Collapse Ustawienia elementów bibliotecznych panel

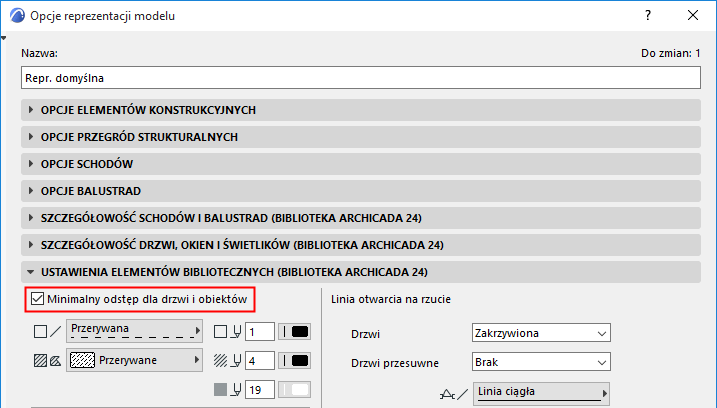click(x=361, y=272)
